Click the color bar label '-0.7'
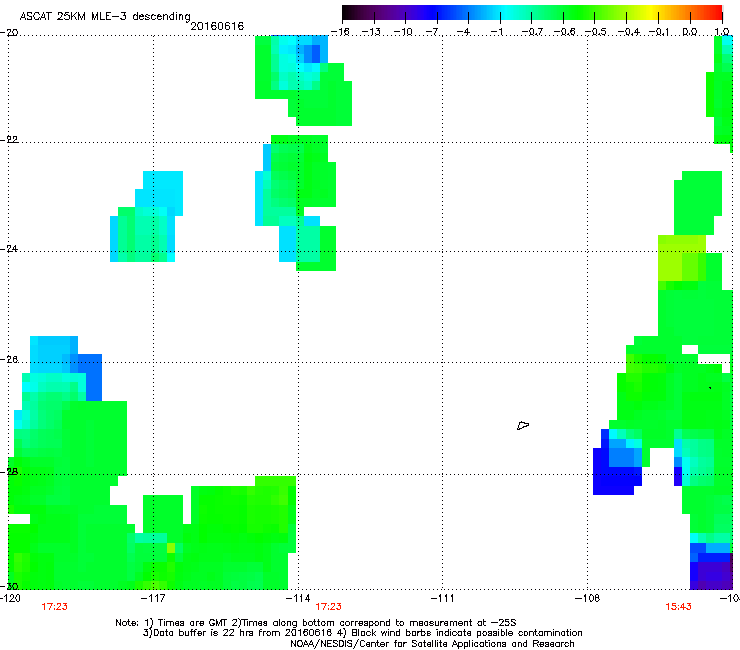The image size is (740, 650). (x=532, y=32)
